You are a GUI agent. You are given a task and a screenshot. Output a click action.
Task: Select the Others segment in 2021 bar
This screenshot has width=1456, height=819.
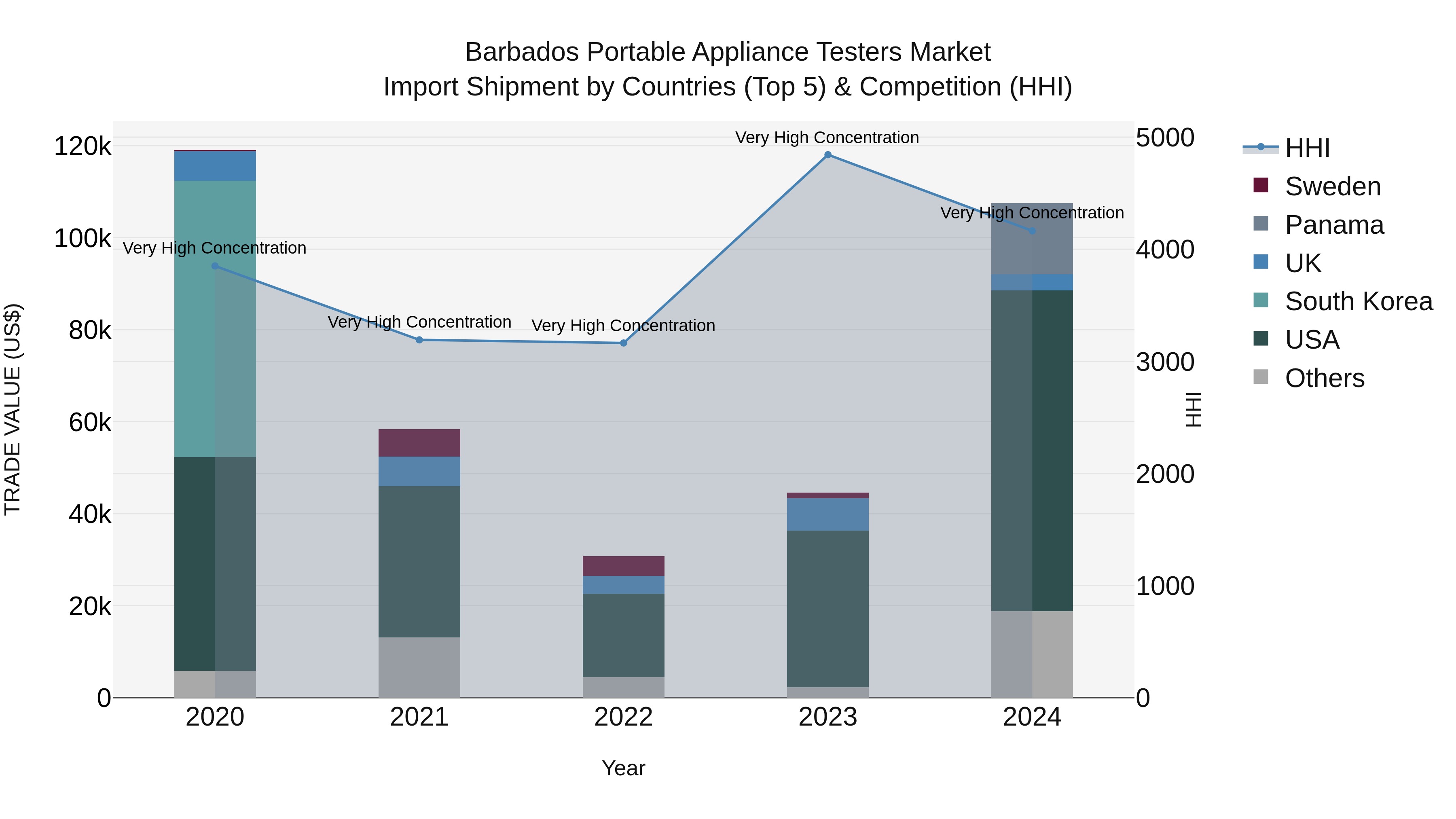(x=419, y=667)
